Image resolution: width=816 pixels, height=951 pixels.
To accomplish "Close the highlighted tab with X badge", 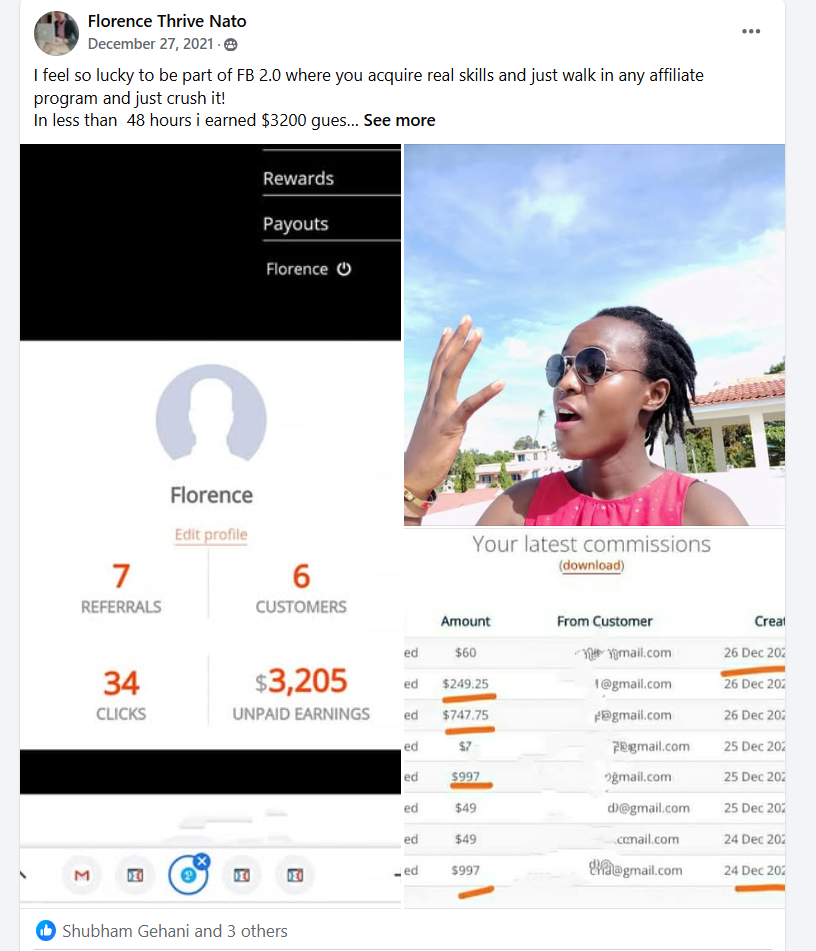I will click(203, 861).
